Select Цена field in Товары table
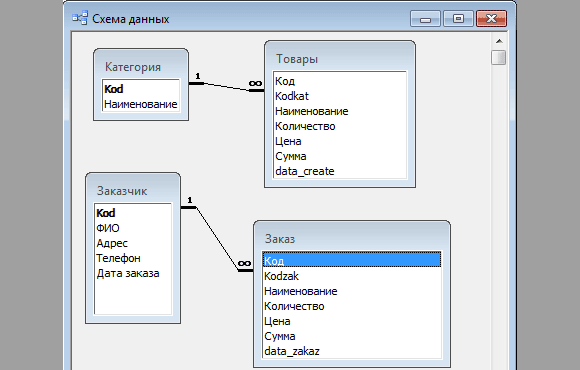Screen dimensions: 580x370 [340, 141]
